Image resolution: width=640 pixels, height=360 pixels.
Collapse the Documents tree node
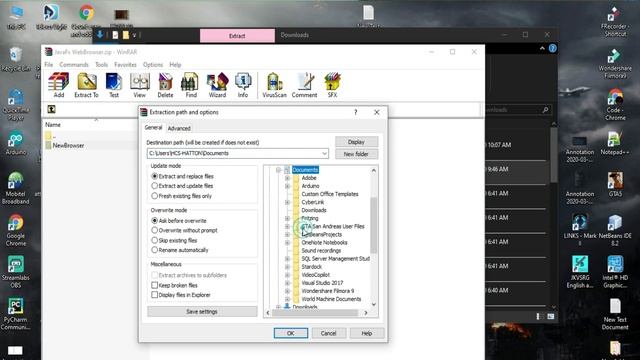(278, 170)
